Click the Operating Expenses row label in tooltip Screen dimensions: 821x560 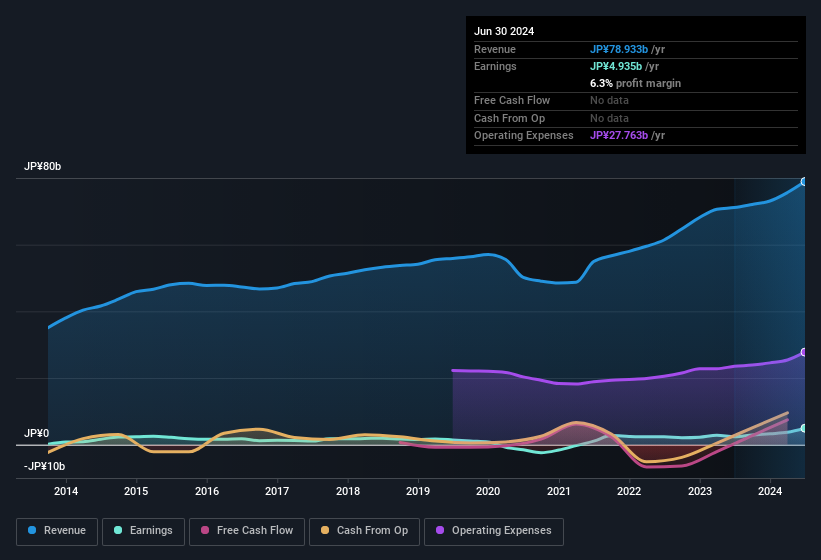[524, 135]
